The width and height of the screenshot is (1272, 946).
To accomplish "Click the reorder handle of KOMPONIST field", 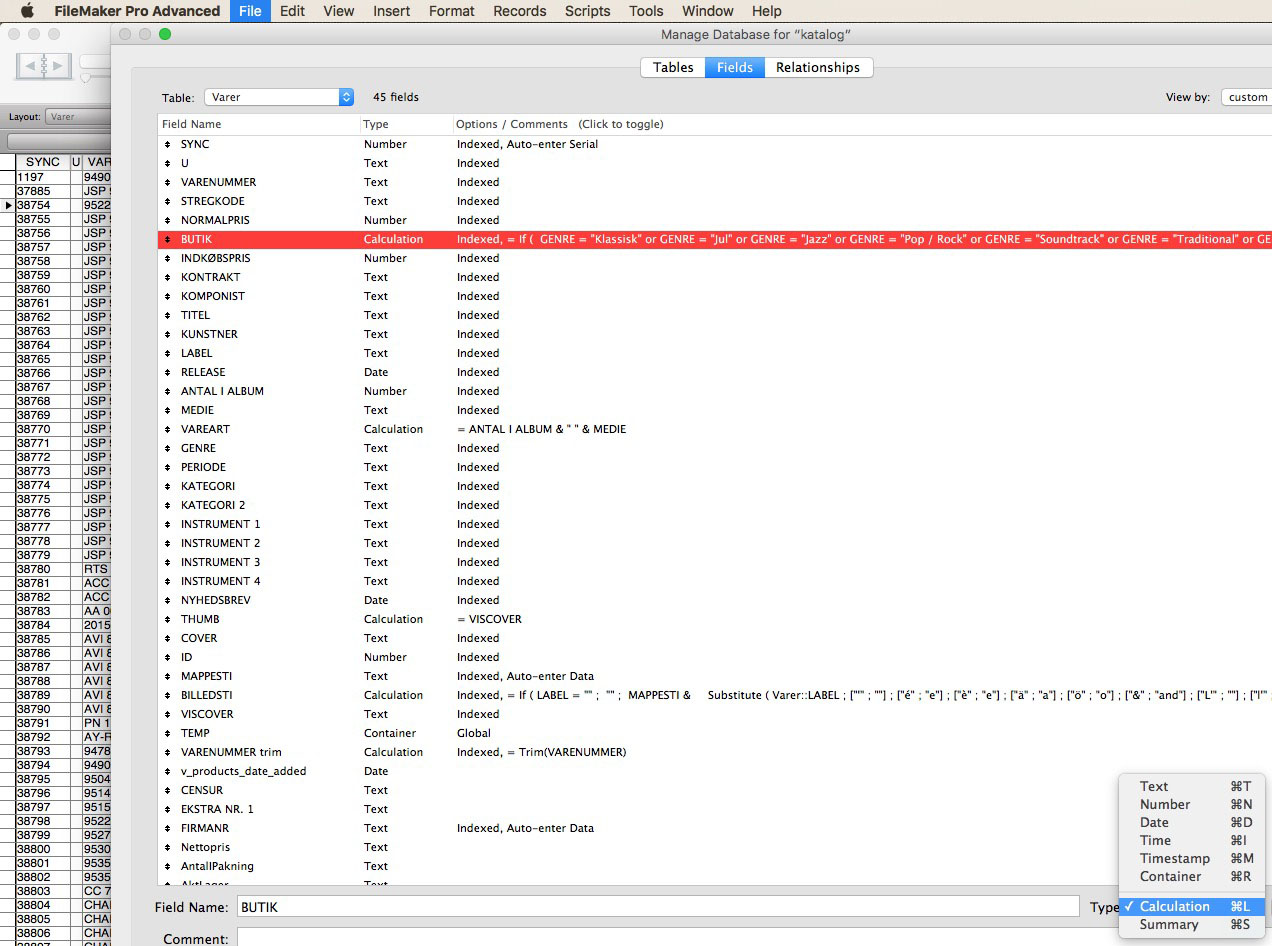I will (168, 296).
